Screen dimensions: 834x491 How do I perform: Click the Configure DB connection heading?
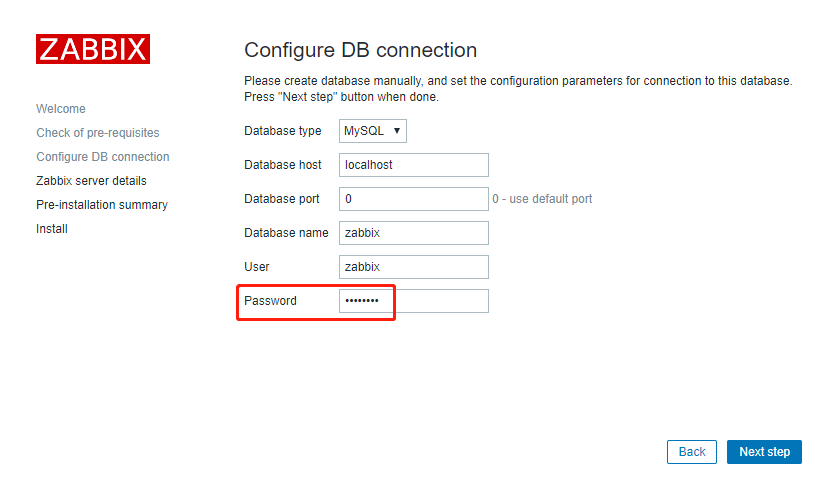(x=361, y=50)
